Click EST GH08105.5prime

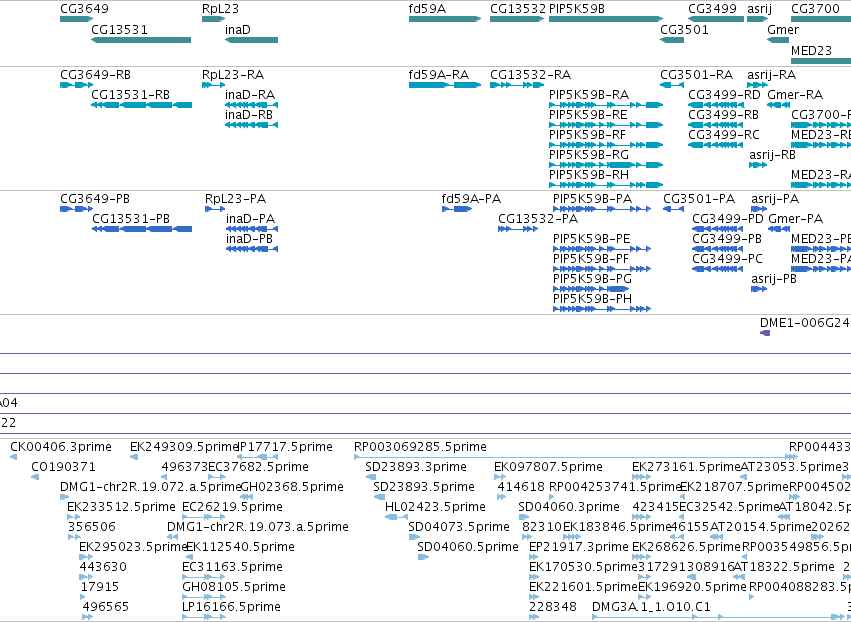[x=234, y=587]
